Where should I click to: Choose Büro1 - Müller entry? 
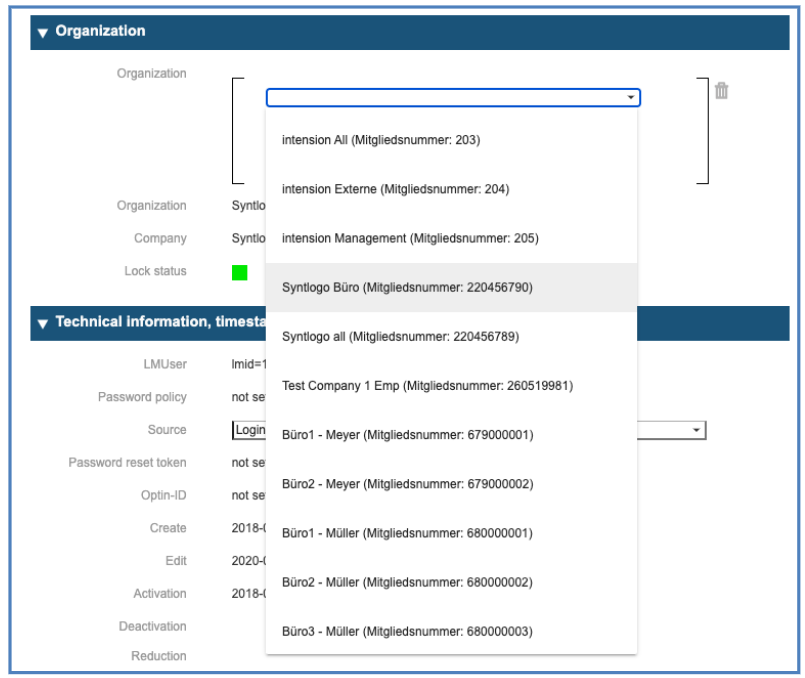click(407, 532)
